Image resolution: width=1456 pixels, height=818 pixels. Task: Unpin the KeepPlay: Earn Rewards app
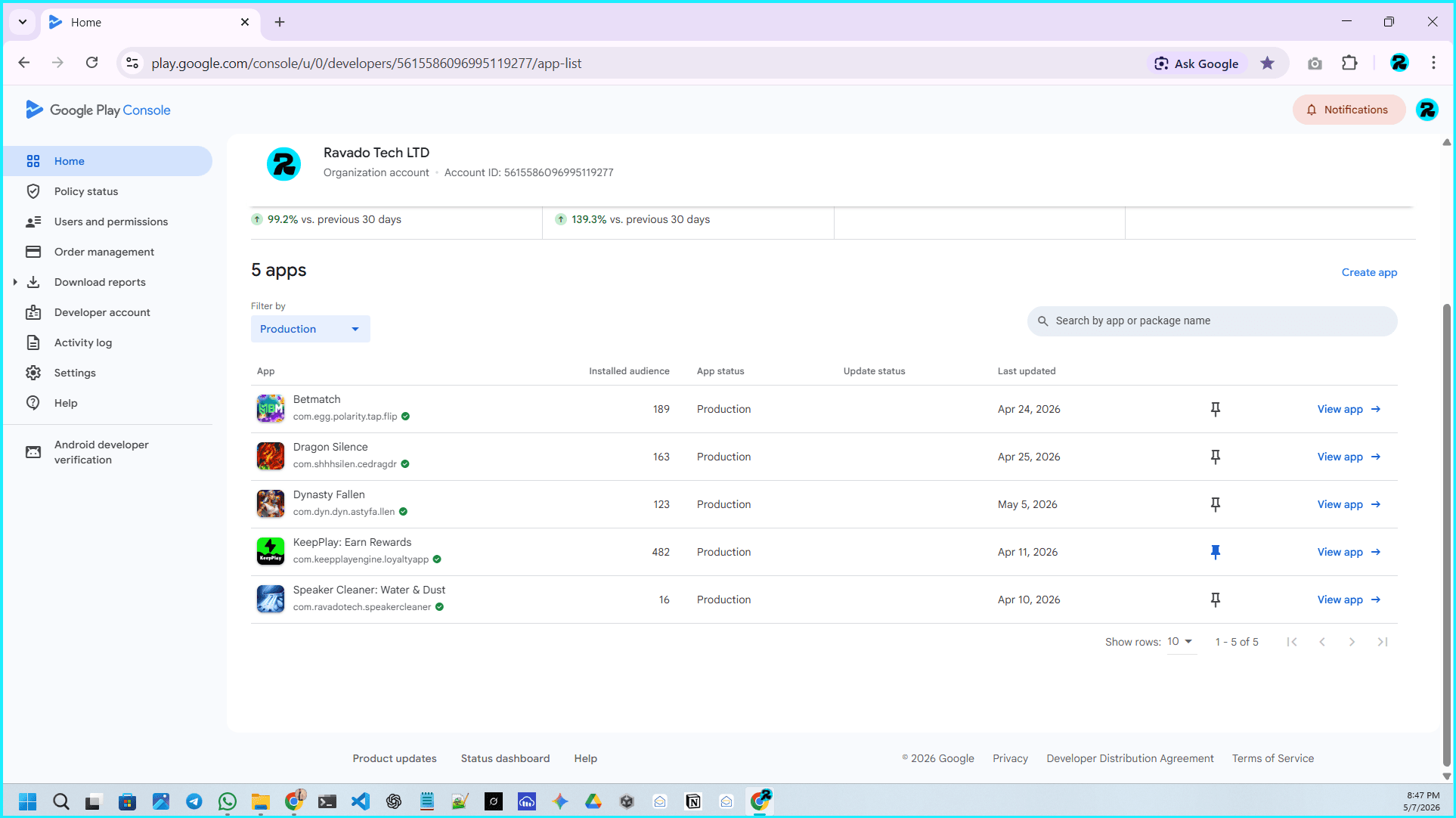(1216, 552)
